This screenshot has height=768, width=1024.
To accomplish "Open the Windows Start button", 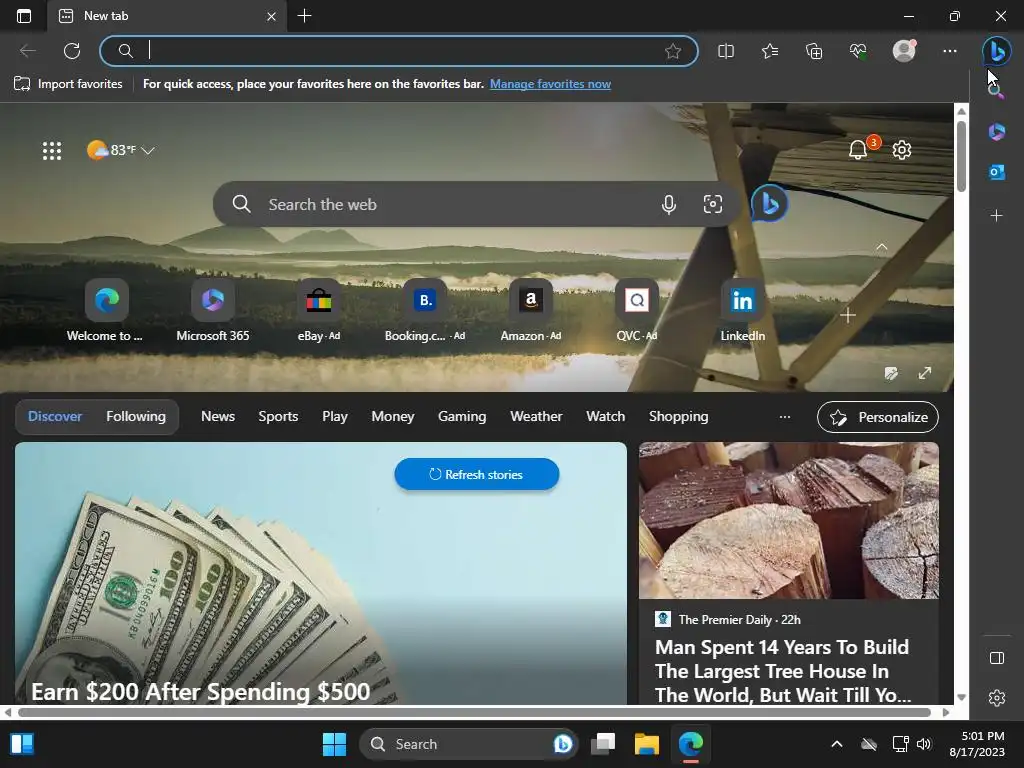I will click(x=334, y=744).
